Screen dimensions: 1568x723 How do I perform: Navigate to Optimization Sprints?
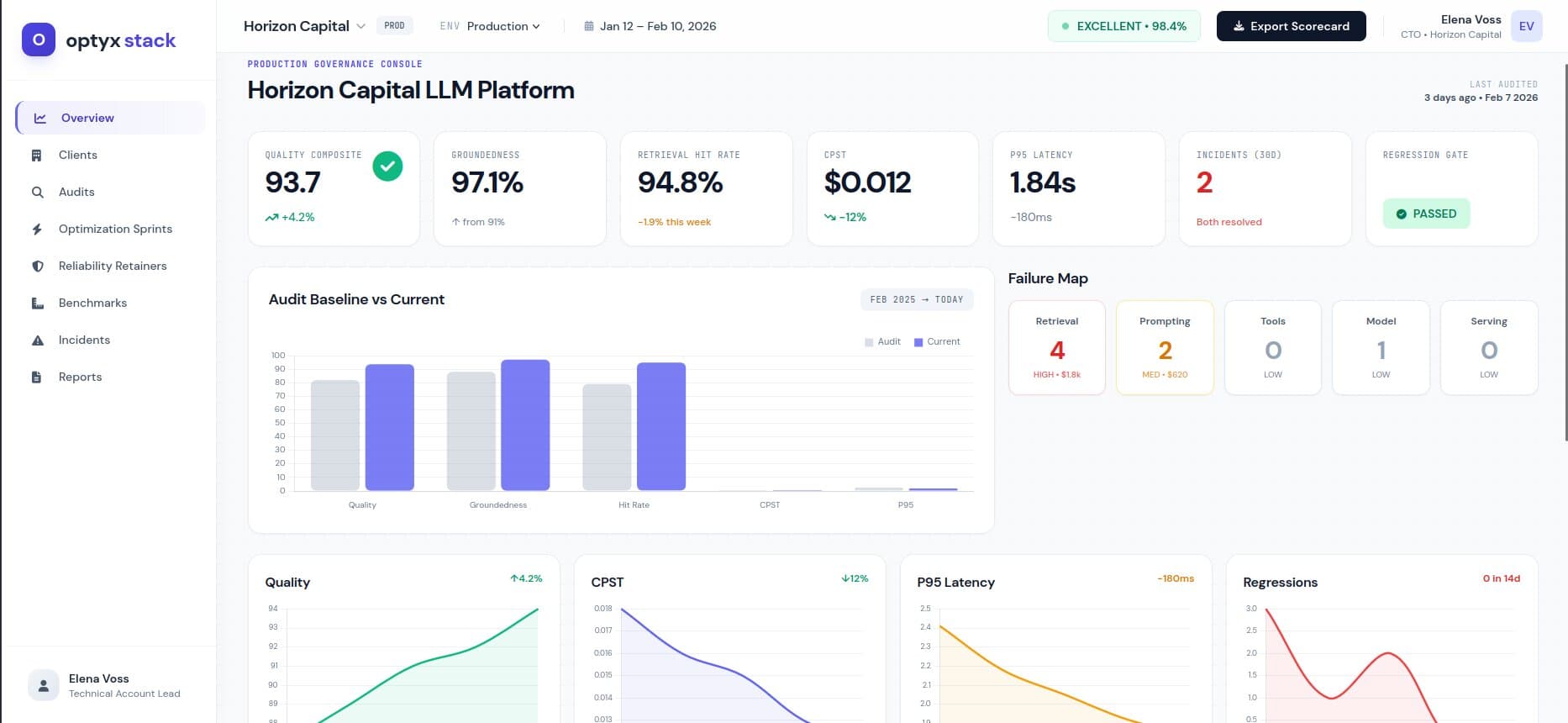click(110, 229)
